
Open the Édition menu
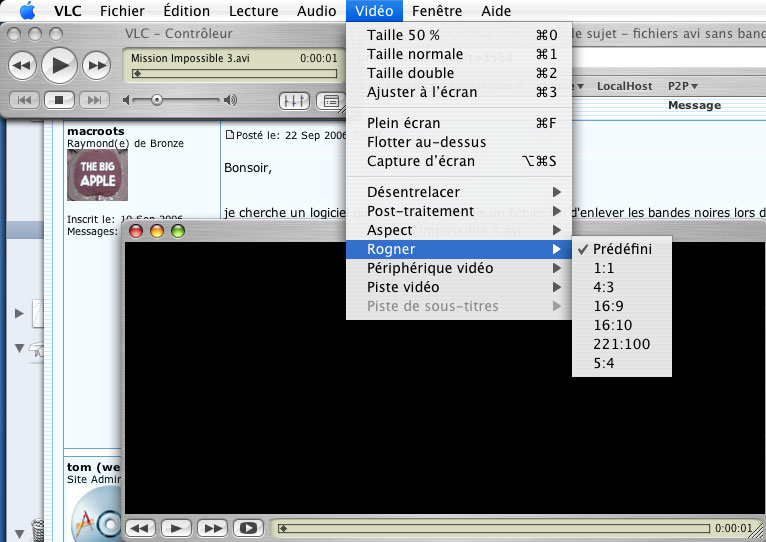pyautogui.click(x=187, y=11)
